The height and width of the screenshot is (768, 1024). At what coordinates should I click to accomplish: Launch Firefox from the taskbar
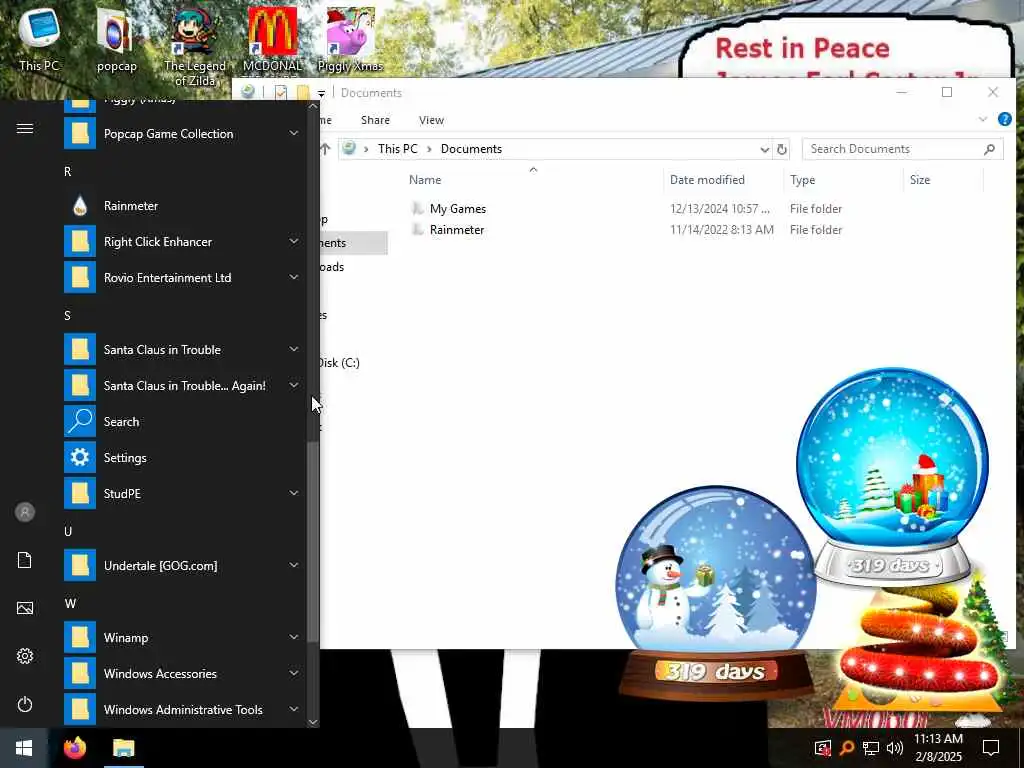tap(74, 748)
